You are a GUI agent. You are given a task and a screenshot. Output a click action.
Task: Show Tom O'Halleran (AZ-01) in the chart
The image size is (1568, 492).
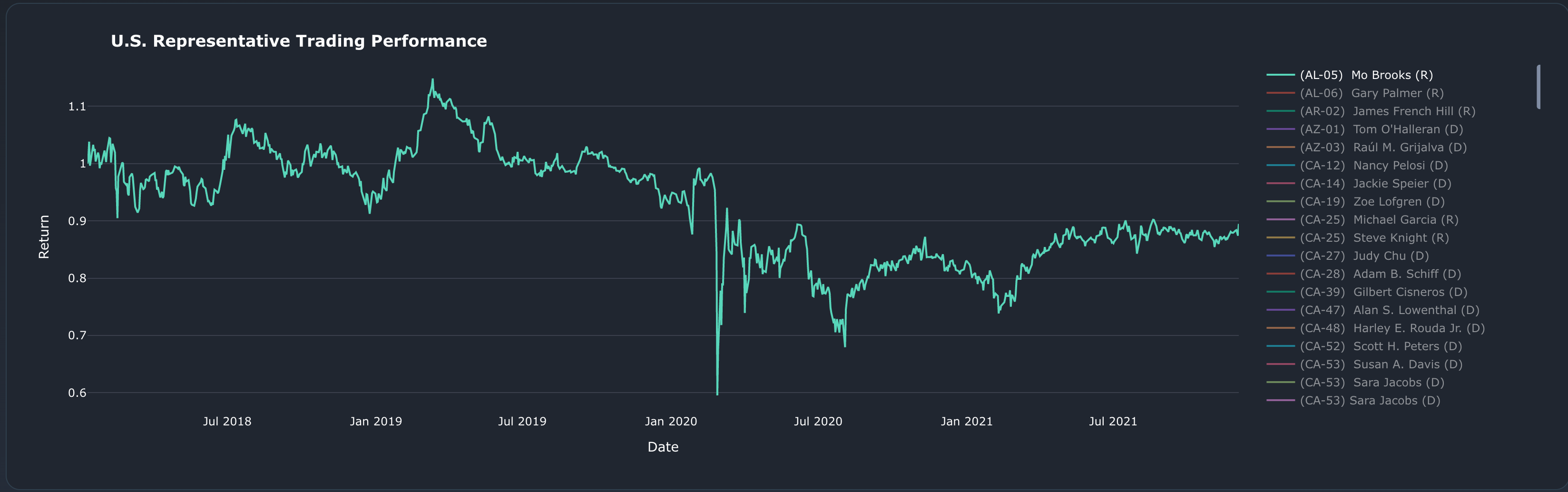point(1365,129)
